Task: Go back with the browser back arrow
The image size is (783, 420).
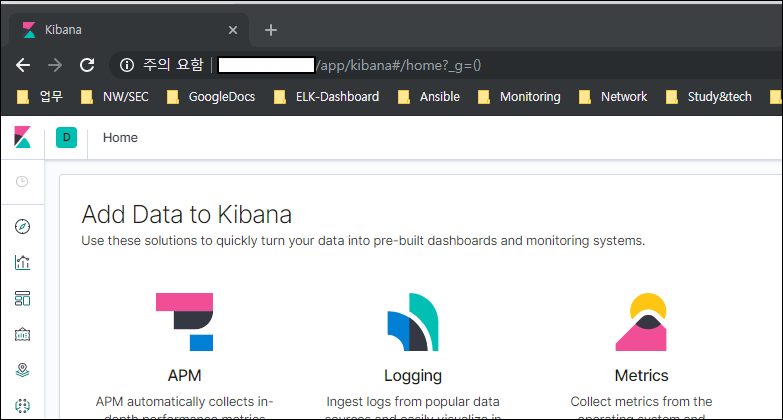Action: [23, 65]
